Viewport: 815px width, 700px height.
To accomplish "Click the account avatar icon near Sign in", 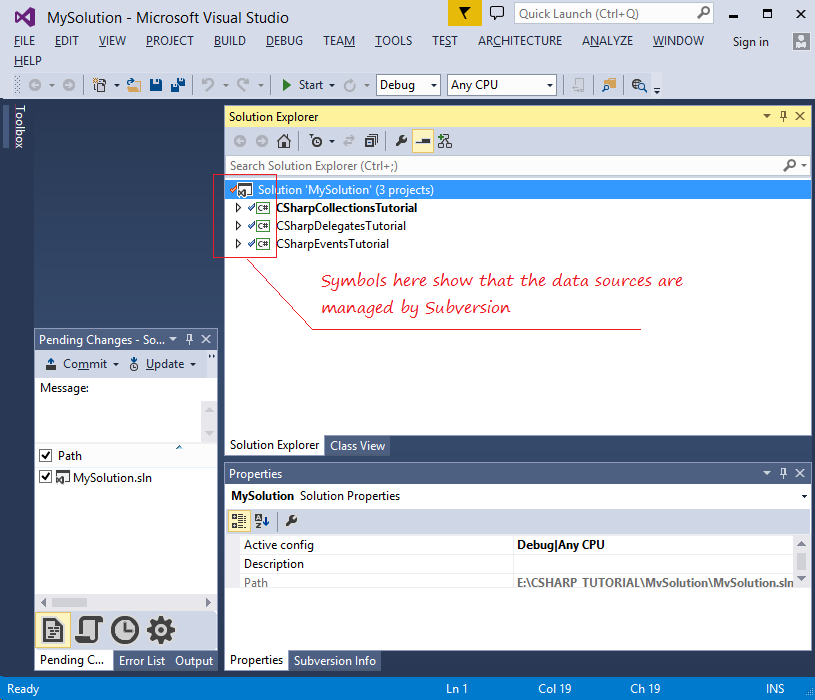I will pyautogui.click(x=801, y=42).
